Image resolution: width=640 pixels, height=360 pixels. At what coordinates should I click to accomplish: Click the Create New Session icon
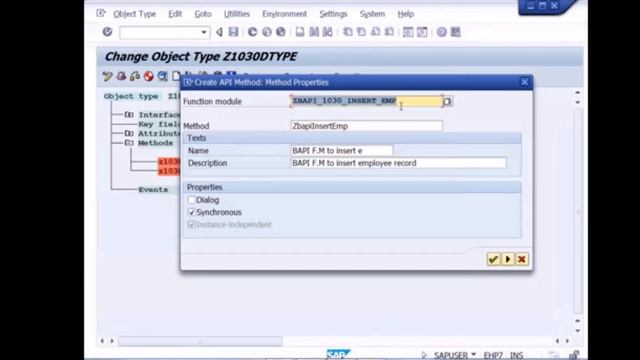[x=408, y=32]
